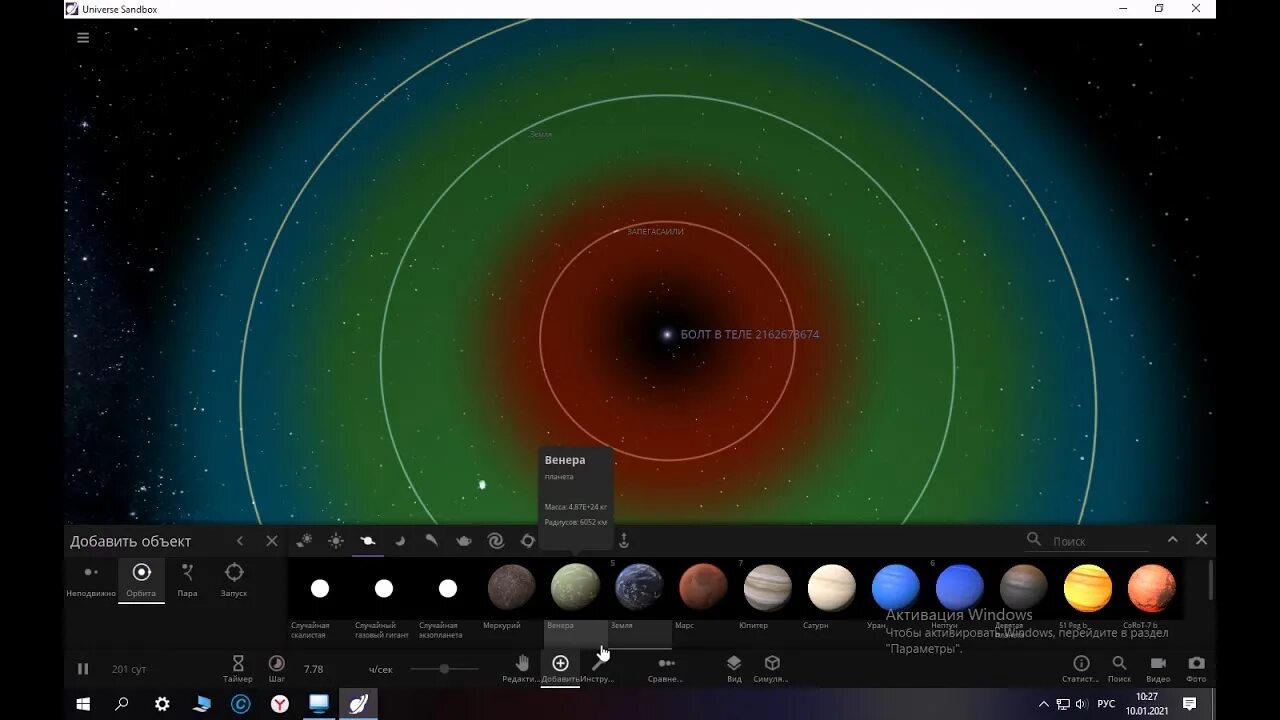Image resolution: width=1280 pixels, height=720 pixels.
Task: Open the Шаг time step setting
Action: (277, 668)
